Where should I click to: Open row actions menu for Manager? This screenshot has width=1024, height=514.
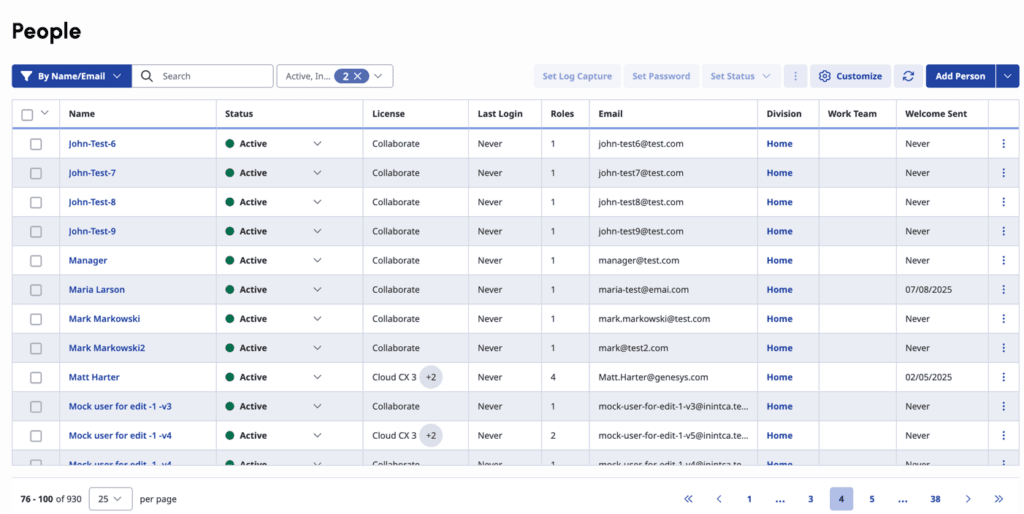(x=1003, y=261)
